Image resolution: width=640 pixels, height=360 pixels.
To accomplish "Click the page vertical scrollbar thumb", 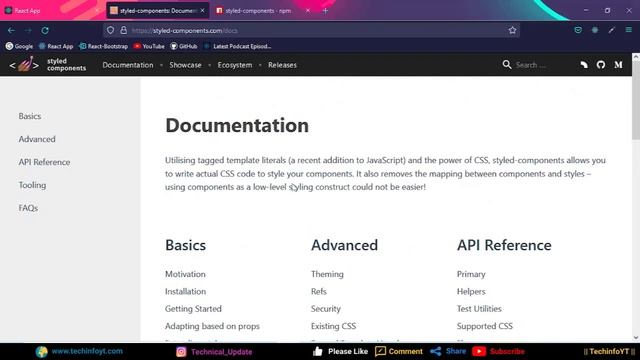I will coord(636,101).
